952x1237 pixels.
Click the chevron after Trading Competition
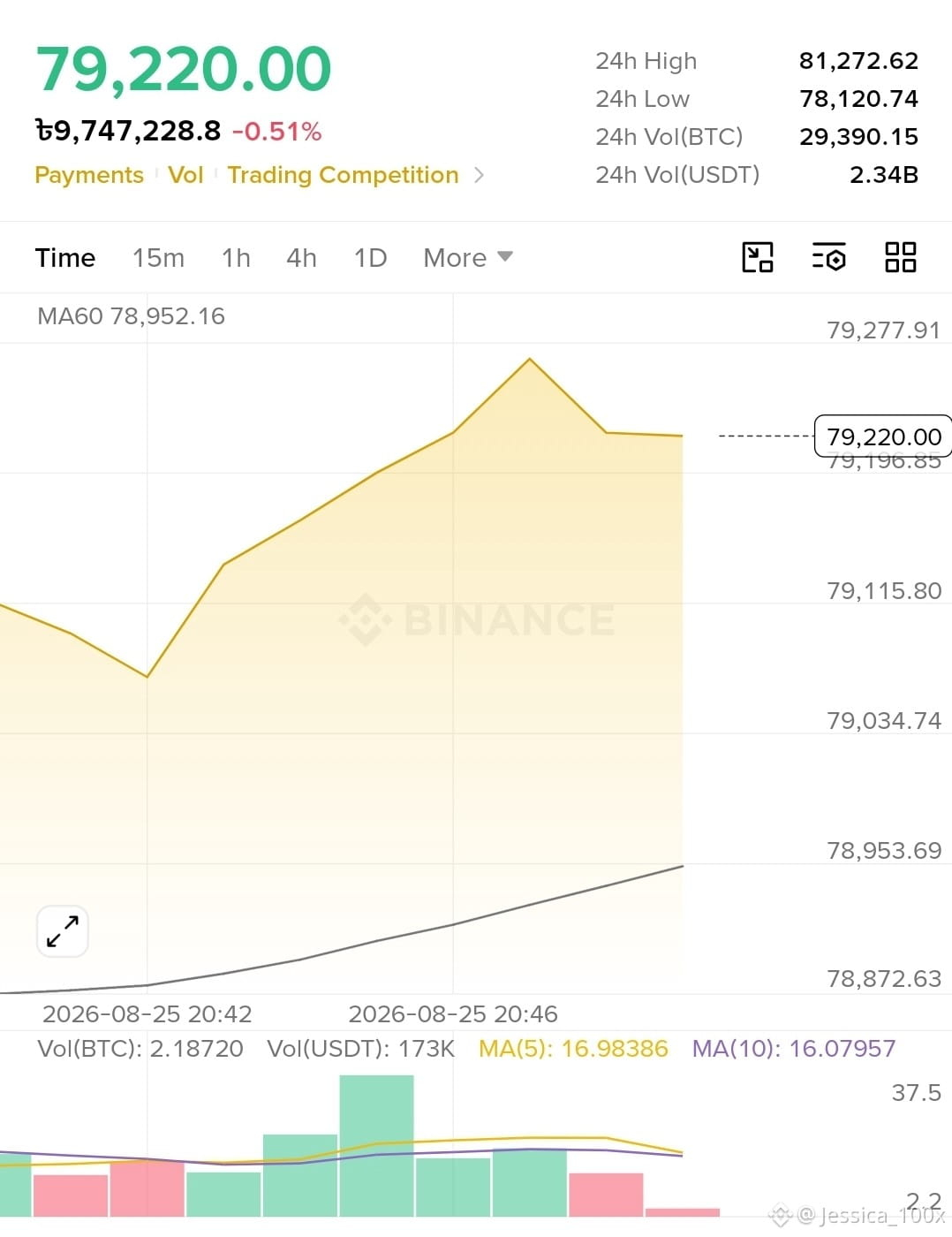click(479, 175)
